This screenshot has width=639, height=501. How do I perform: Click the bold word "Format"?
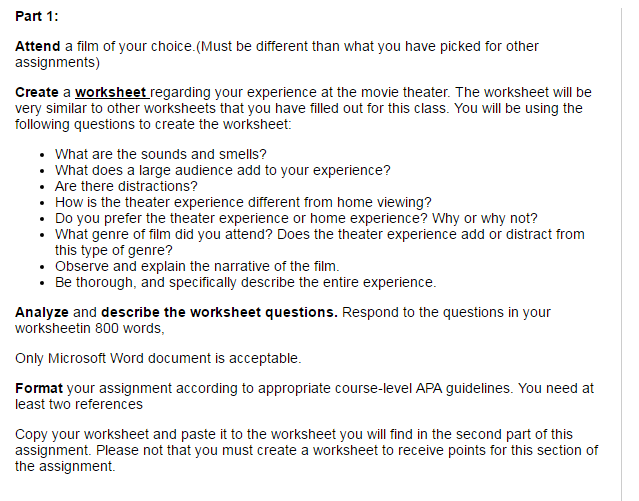39,387
